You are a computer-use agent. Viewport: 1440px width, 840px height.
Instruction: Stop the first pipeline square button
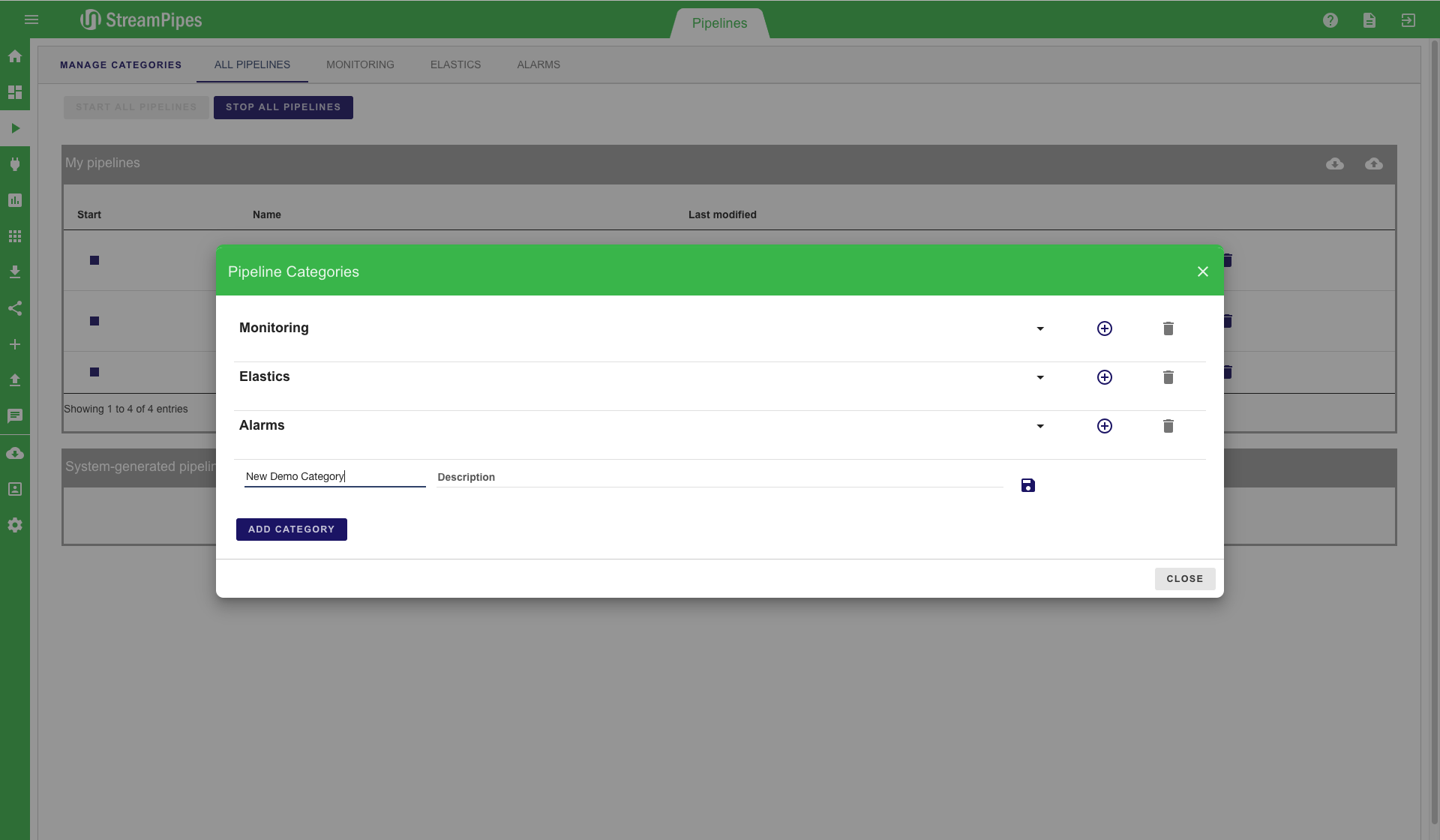click(x=94, y=260)
